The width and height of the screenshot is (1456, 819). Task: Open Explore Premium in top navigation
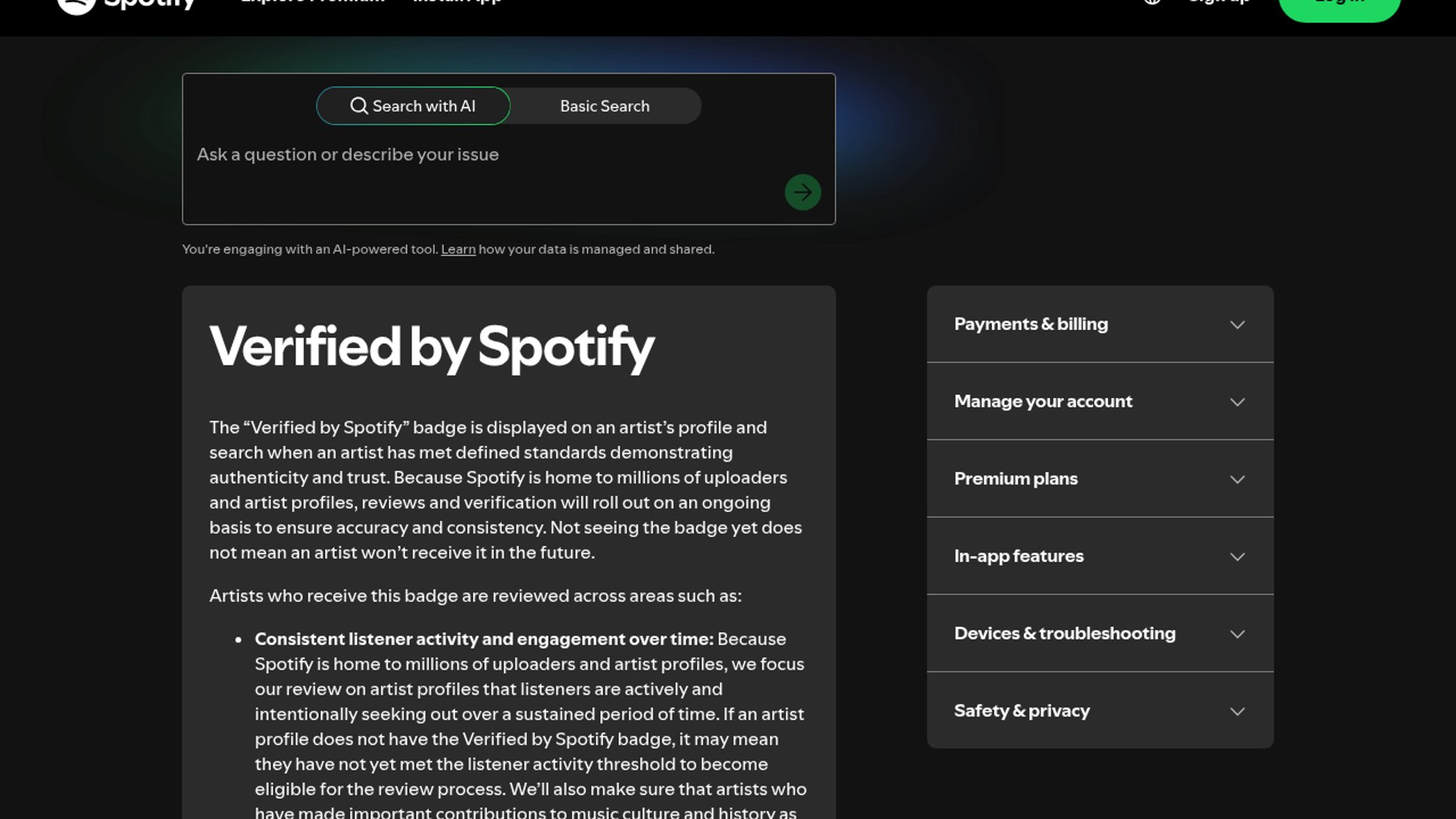click(312, 2)
